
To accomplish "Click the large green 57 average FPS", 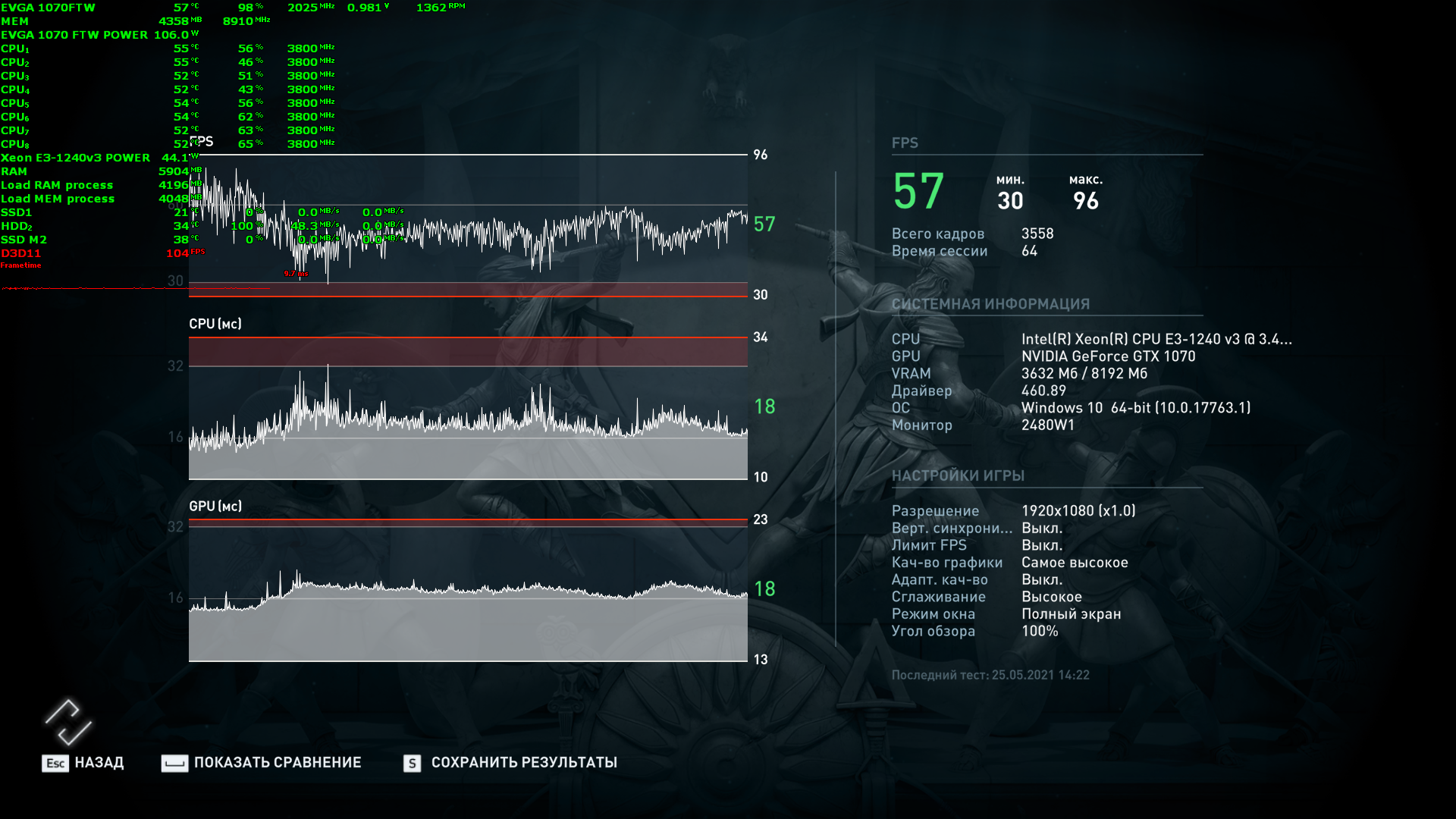I will click(x=918, y=191).
